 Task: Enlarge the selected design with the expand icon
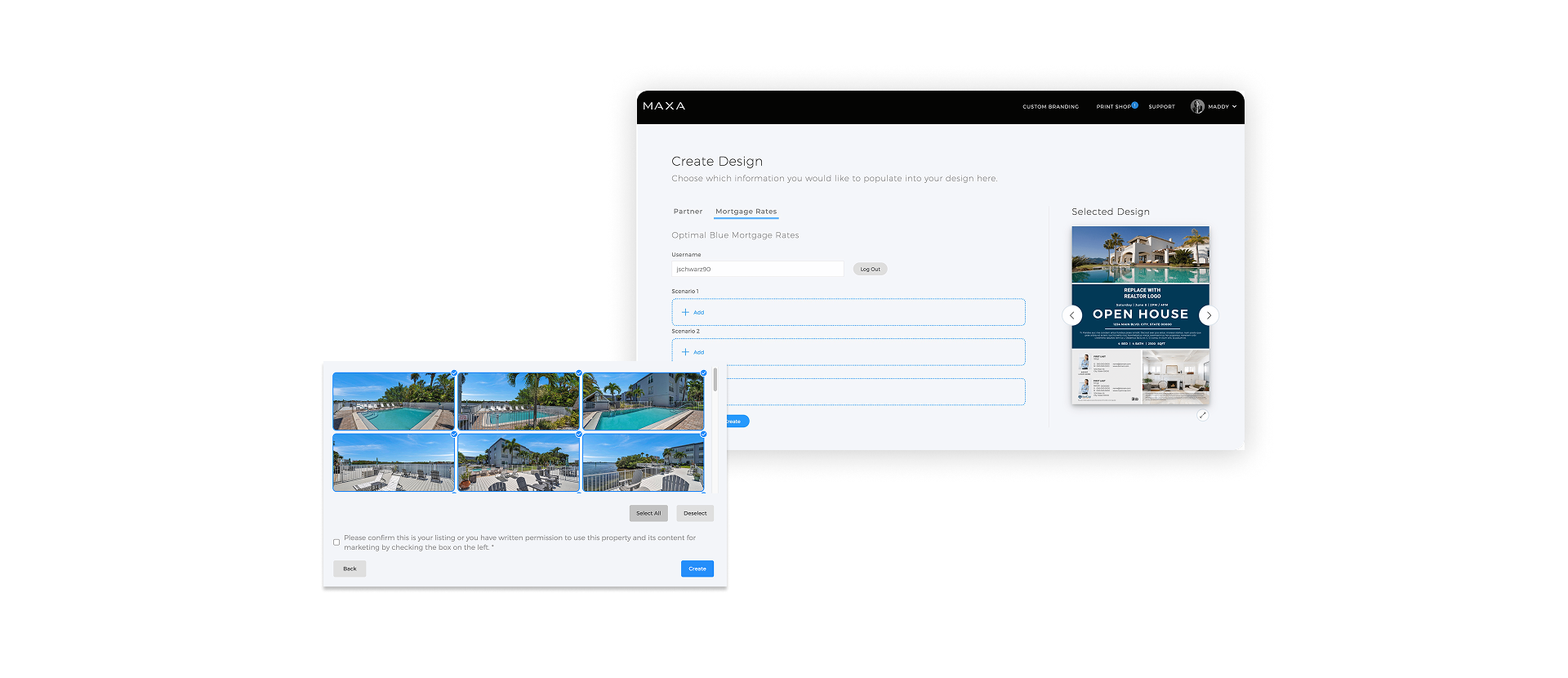pyautogui.click(x=1202, y=415)
